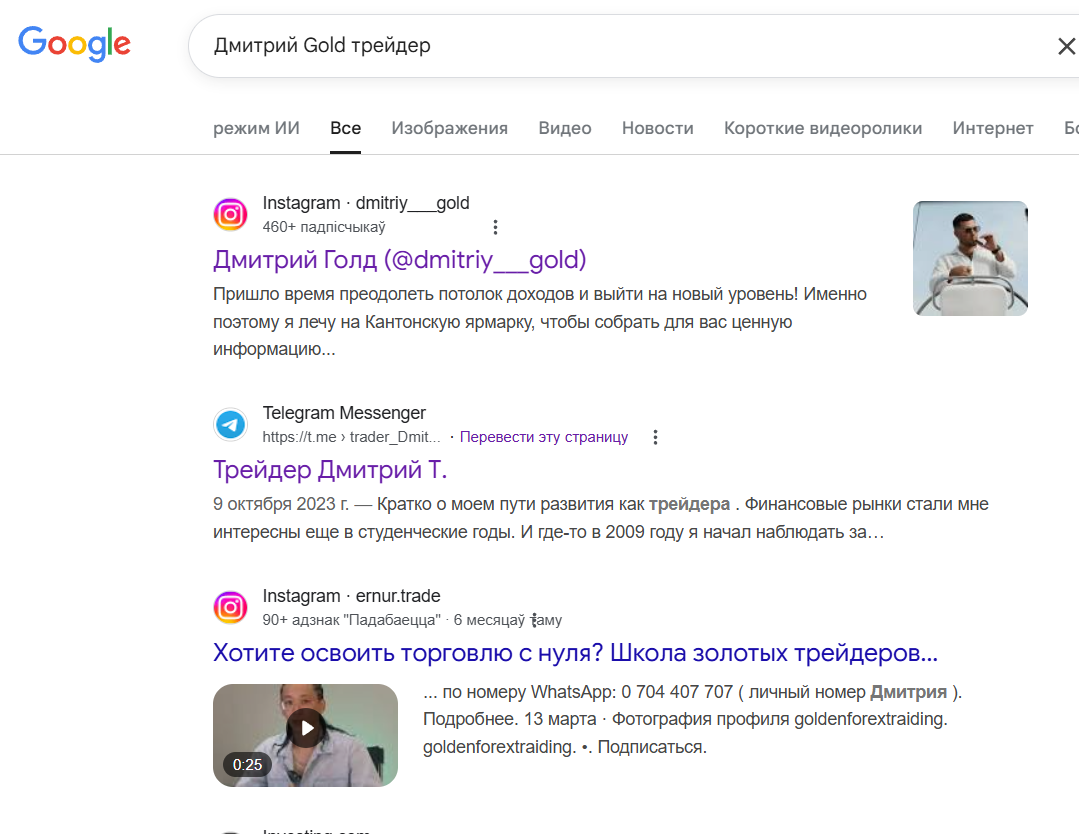The image size is (1079, 834).
Task: Click the Google logo
Action: [x=74, y=44]
